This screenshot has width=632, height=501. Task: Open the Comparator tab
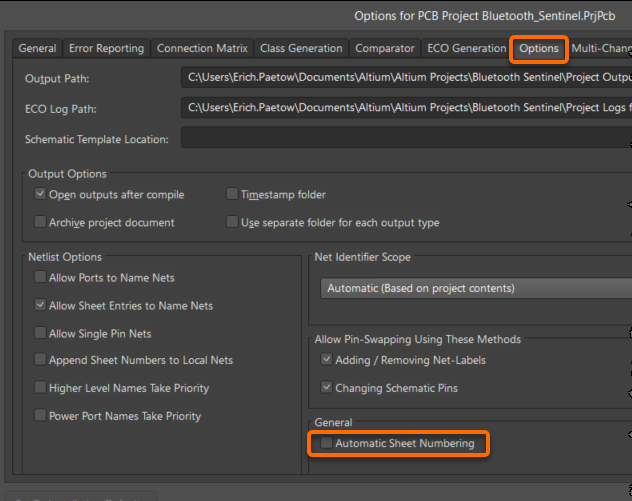click(385, 48)
